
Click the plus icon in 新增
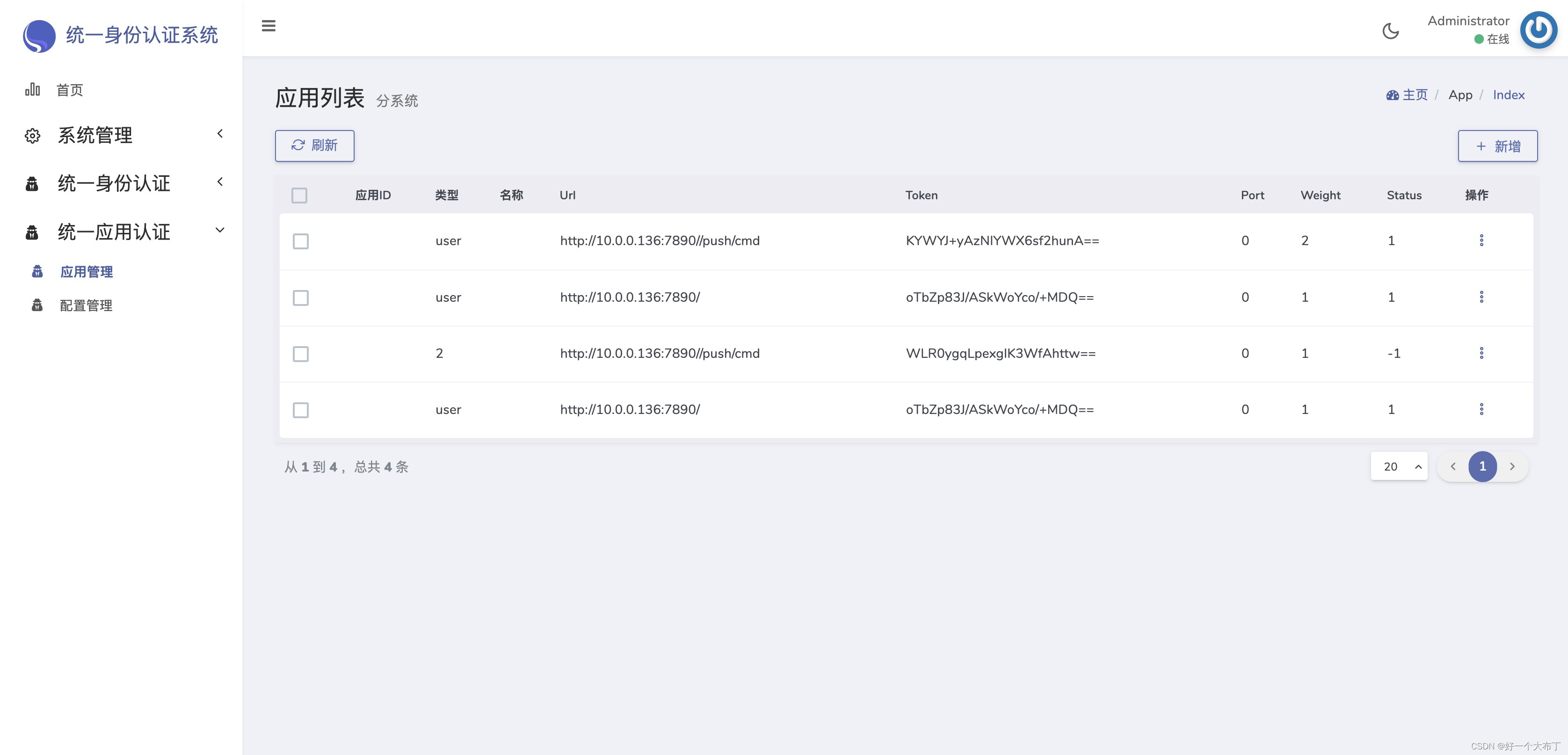1481,146
